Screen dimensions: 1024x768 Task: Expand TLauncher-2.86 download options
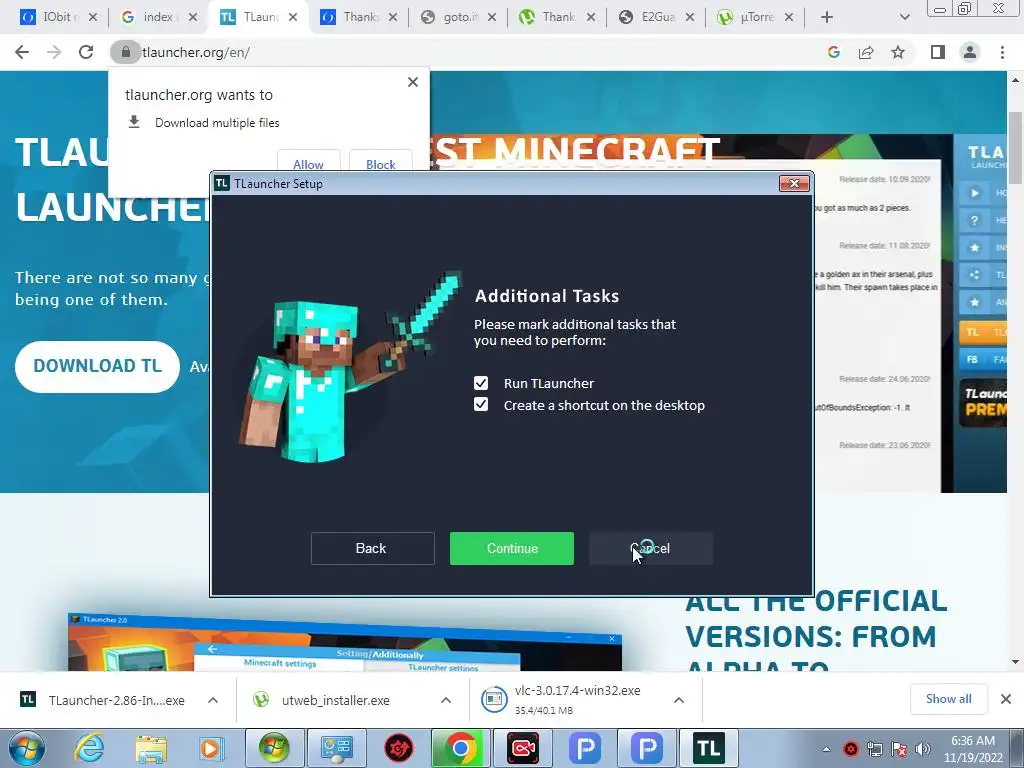pyautogui.click(x=213, y=700)
